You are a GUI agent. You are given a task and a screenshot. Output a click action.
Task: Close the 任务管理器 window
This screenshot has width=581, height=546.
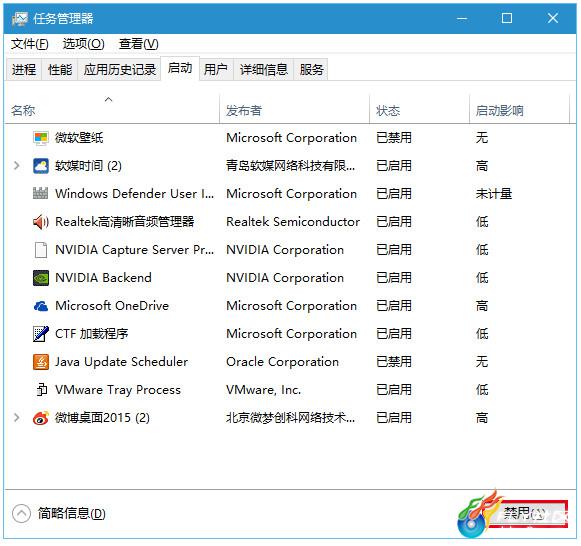coord(553,19)
